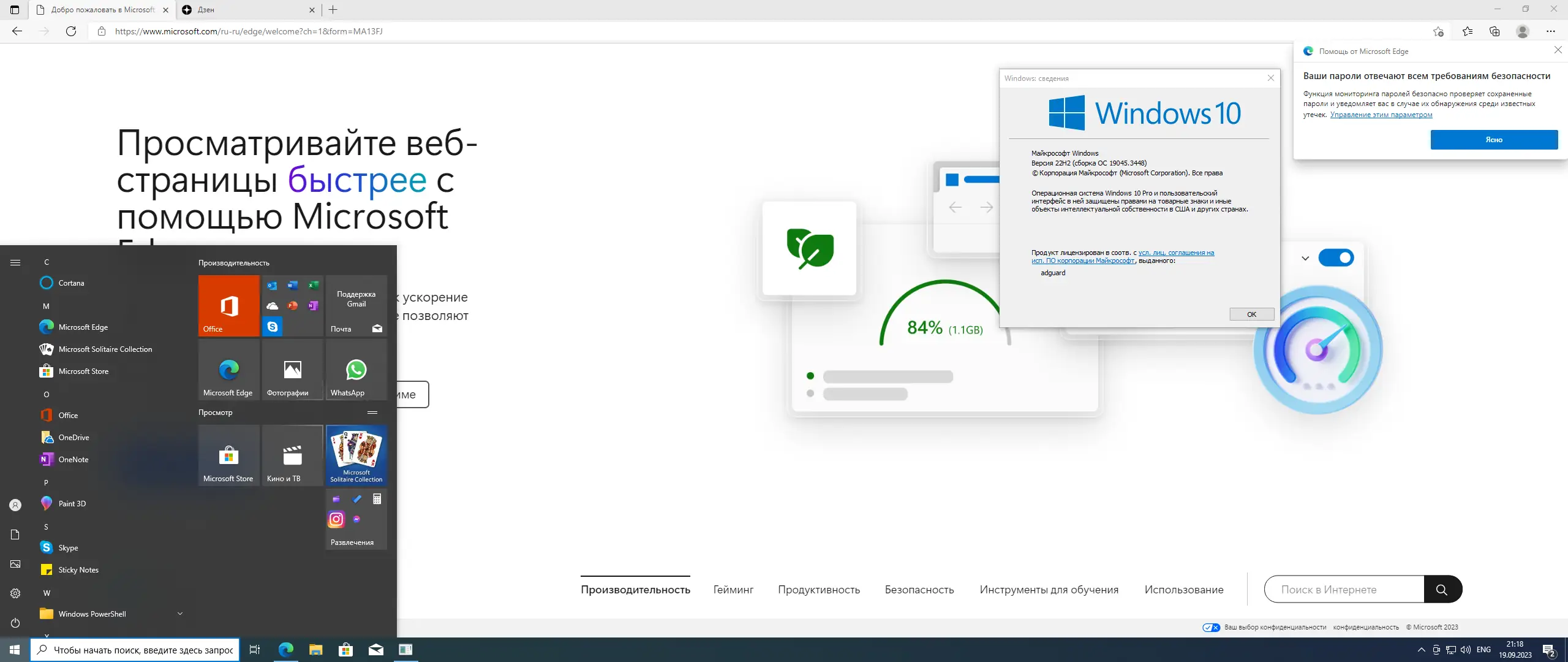1568x662 pixels.
Task: Switch to the Гейминг tab
Action: (733, 589)
